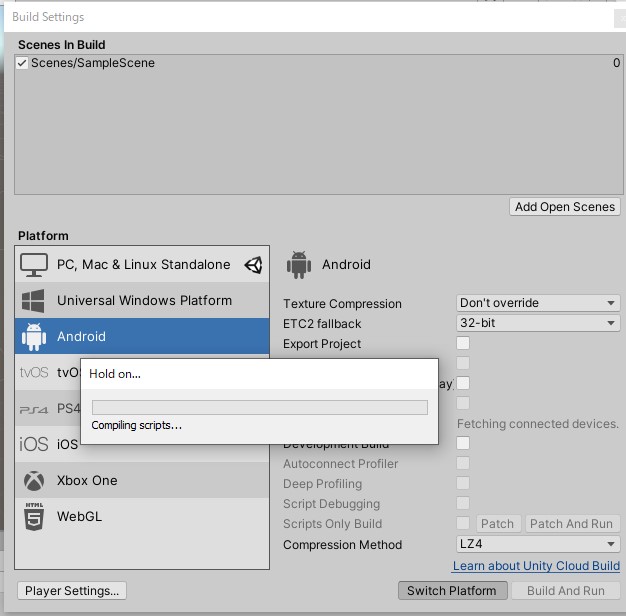Viewport: 626px width, 616px height.
Task: Click the iOS platform icon
Action: coord(34,444)
